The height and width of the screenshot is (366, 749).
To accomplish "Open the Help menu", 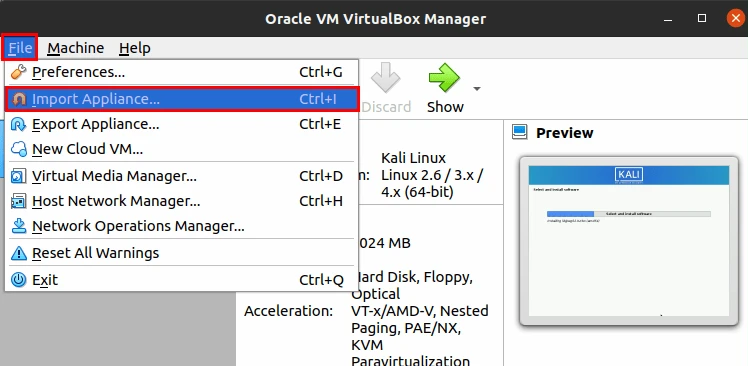I will (135, 48).
